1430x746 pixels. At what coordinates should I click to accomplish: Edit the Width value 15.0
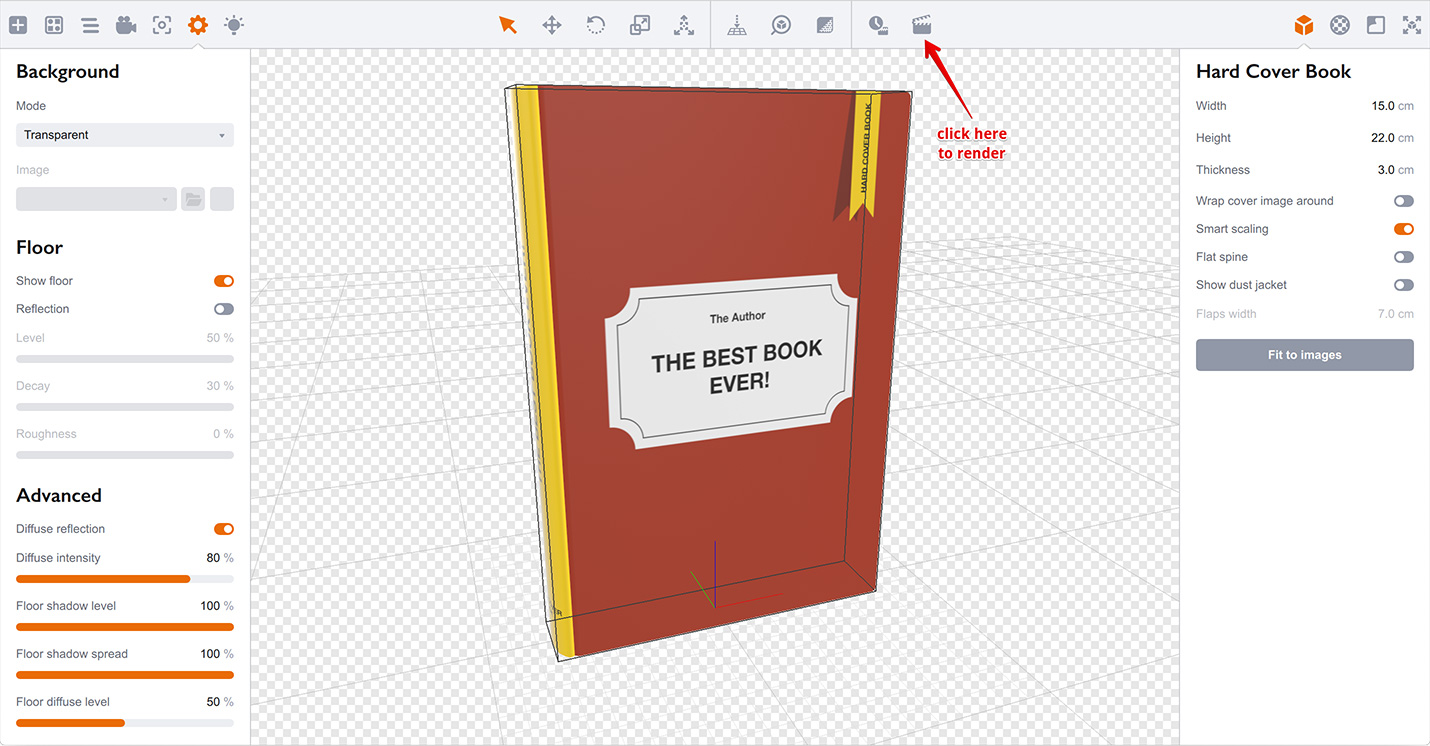click(x=1382, y=106)
